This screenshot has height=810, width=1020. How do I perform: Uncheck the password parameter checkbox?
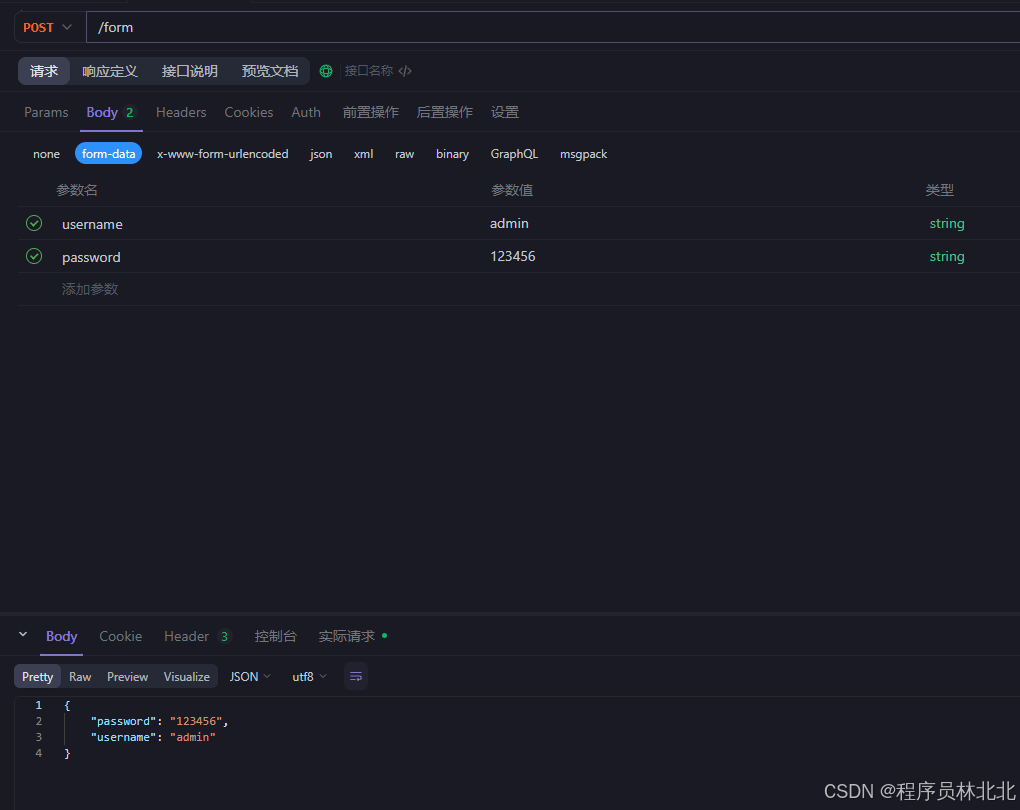click(34, 256)
